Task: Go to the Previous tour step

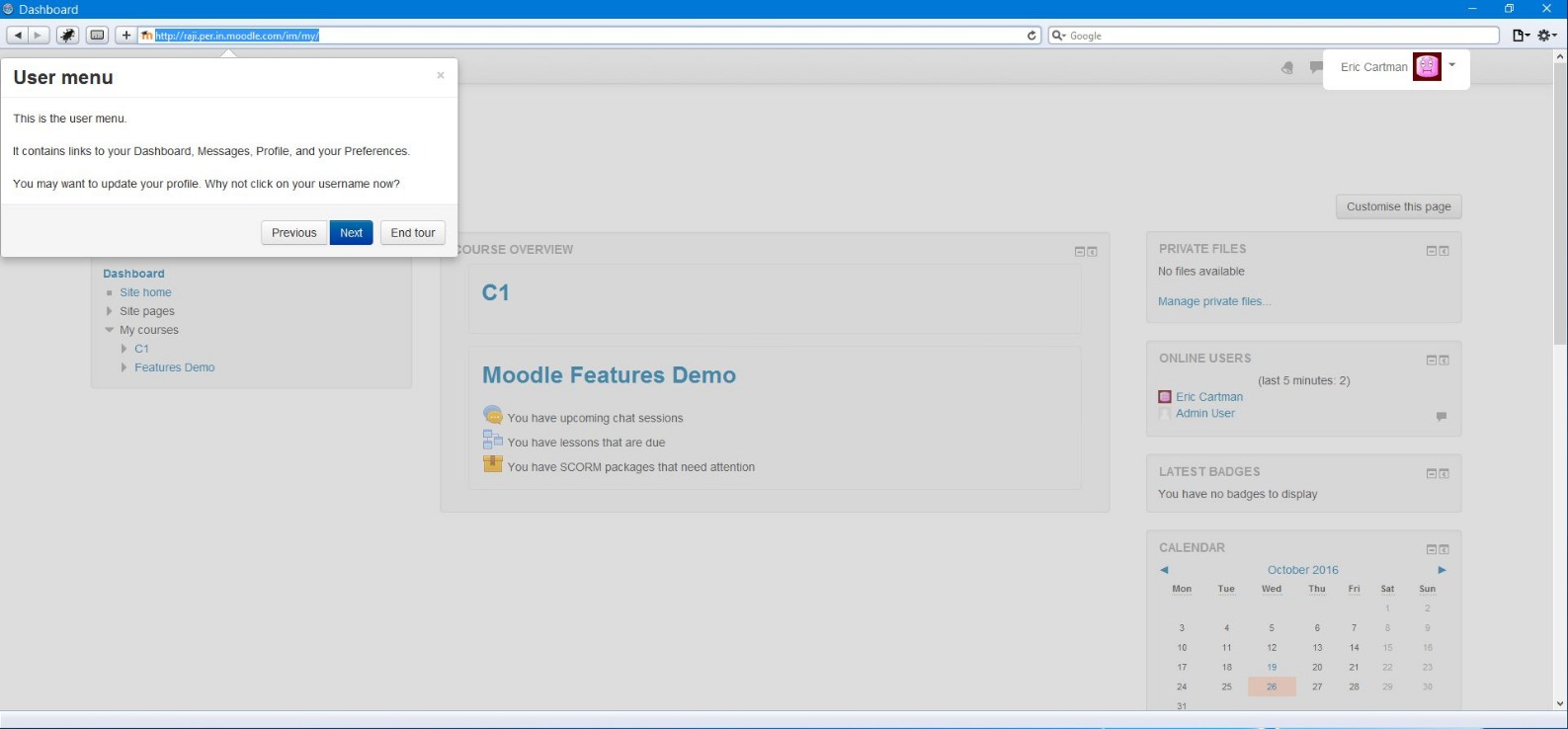Action: pyautogui.click(x=294, y=233)
